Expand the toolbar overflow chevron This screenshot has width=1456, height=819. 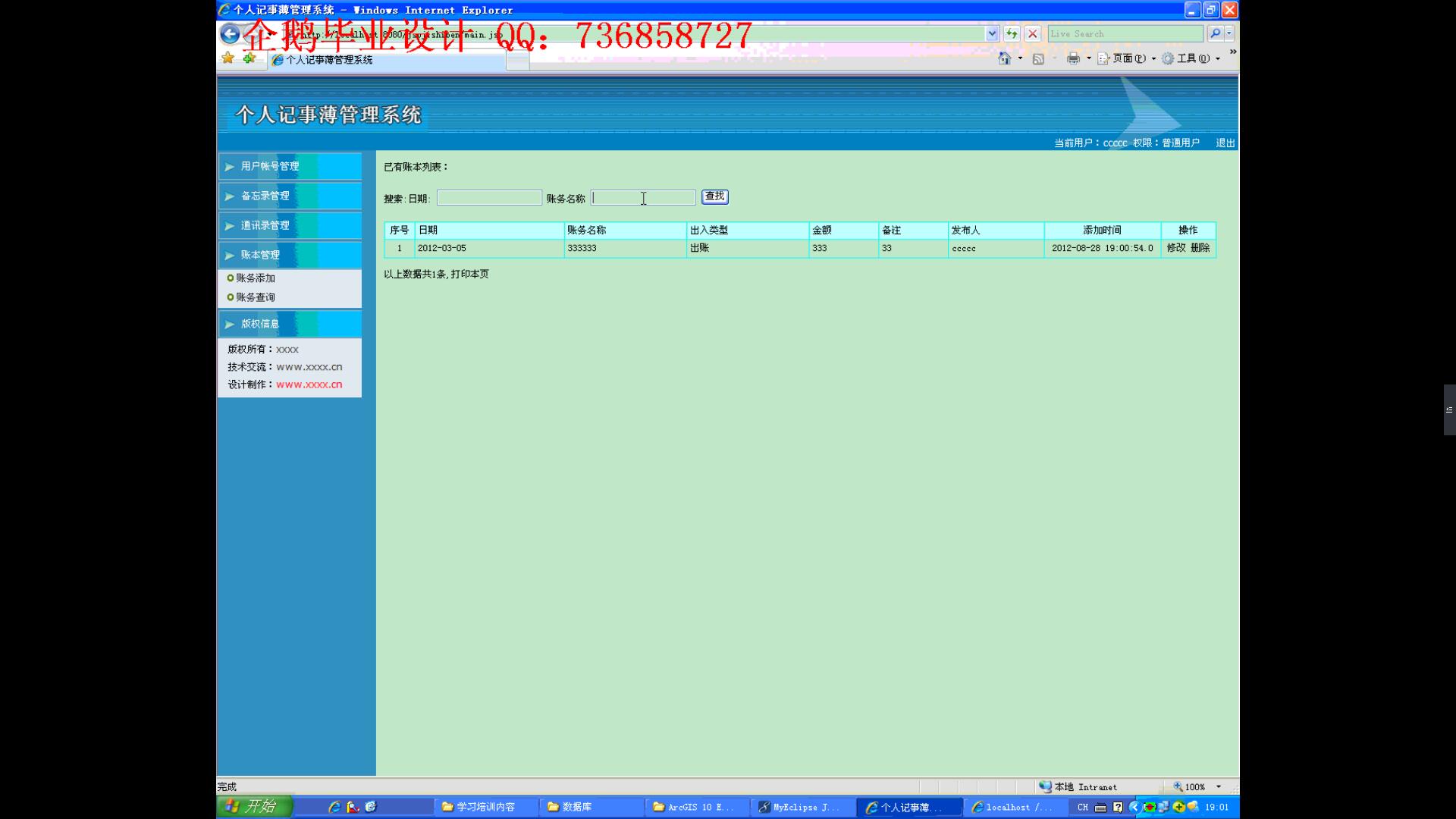[x=1233, y=52]
